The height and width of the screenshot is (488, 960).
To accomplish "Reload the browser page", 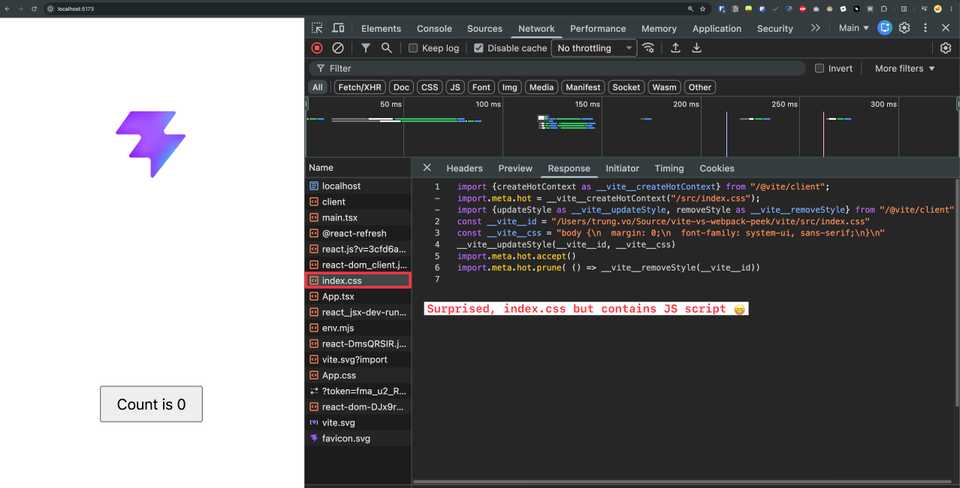I will tap(34, 9).
